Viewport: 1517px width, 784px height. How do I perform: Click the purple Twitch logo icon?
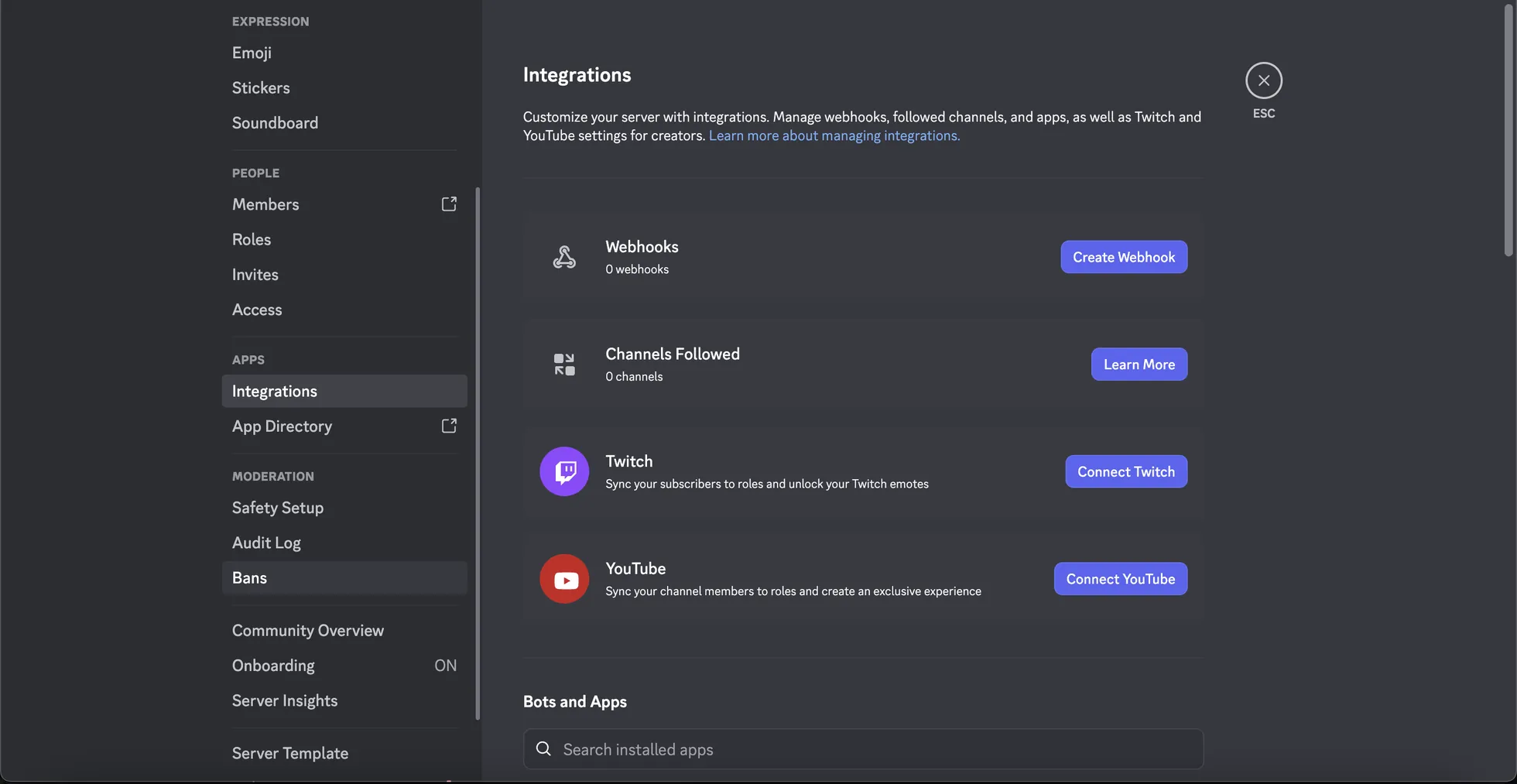tap(564, 471)
